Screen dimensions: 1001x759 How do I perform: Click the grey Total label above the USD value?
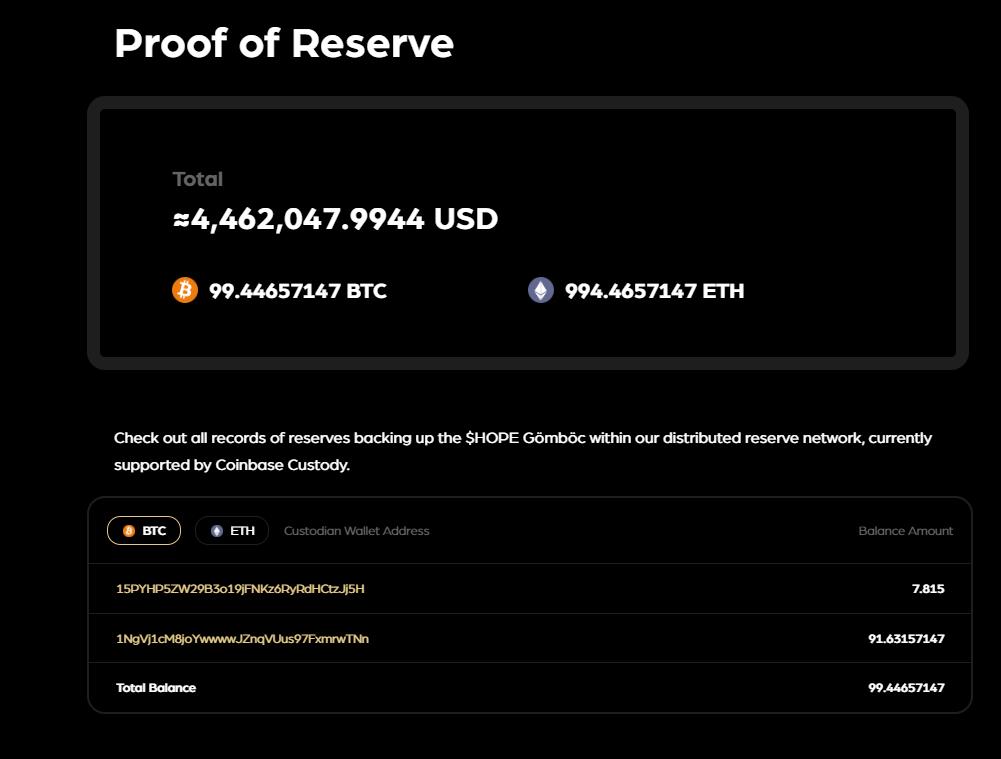coord(198,179)
